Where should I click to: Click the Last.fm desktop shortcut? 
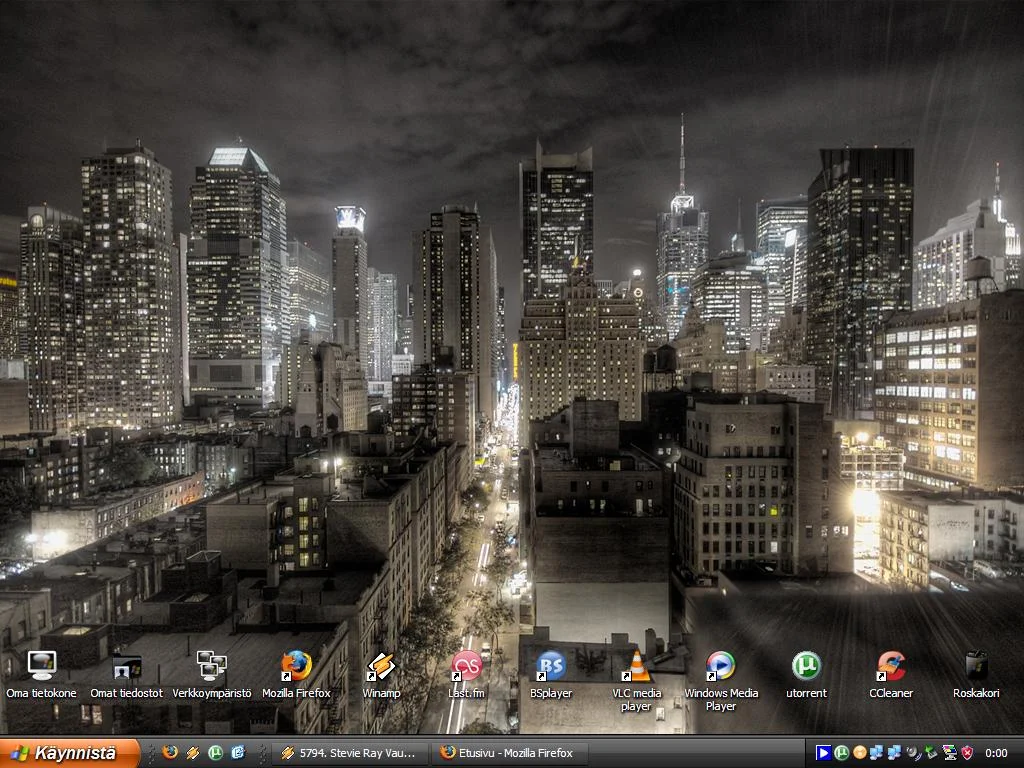466,666
